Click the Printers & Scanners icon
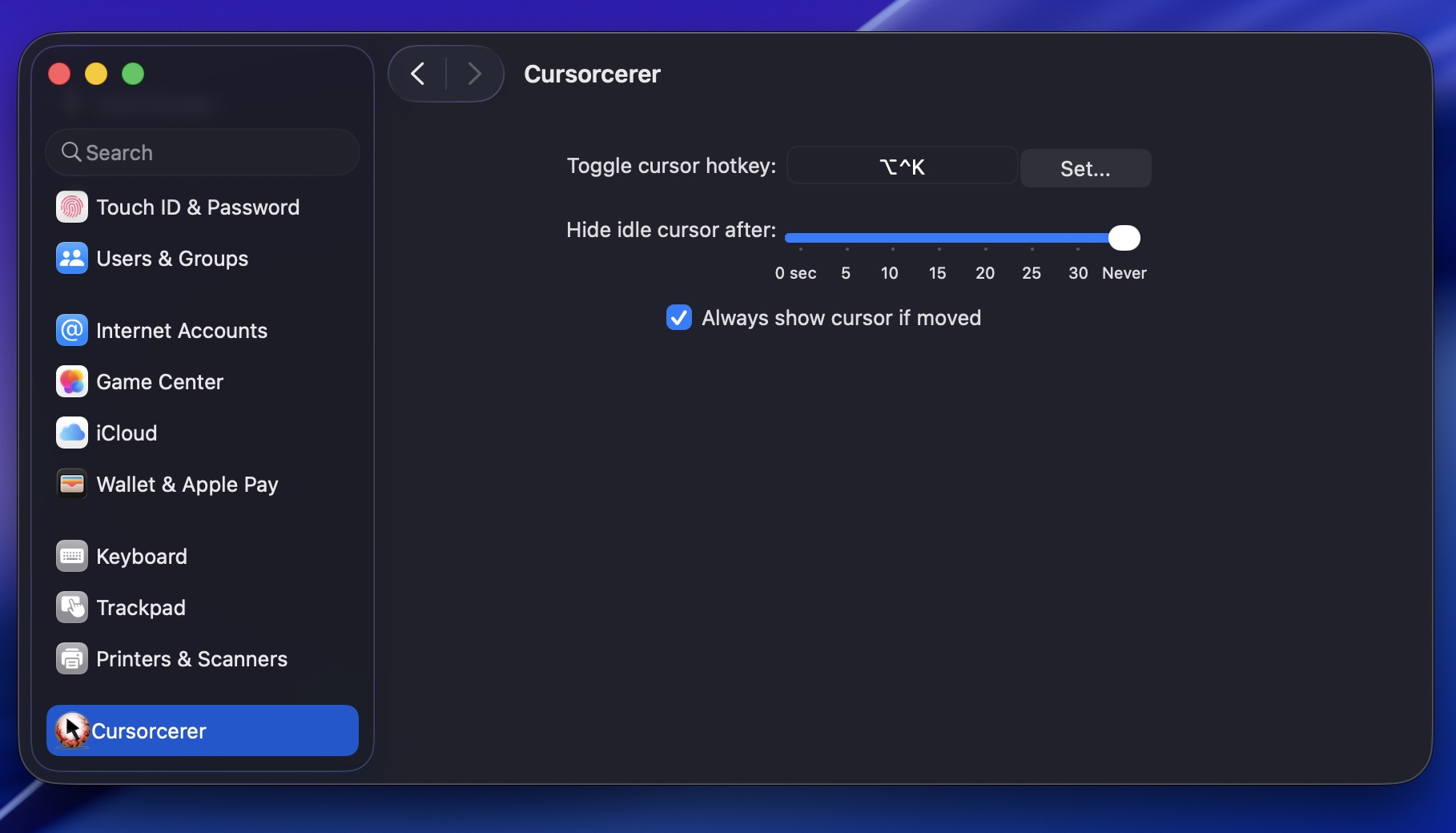The width and height of the screenshot is (1456, 833). click(71, 659)
